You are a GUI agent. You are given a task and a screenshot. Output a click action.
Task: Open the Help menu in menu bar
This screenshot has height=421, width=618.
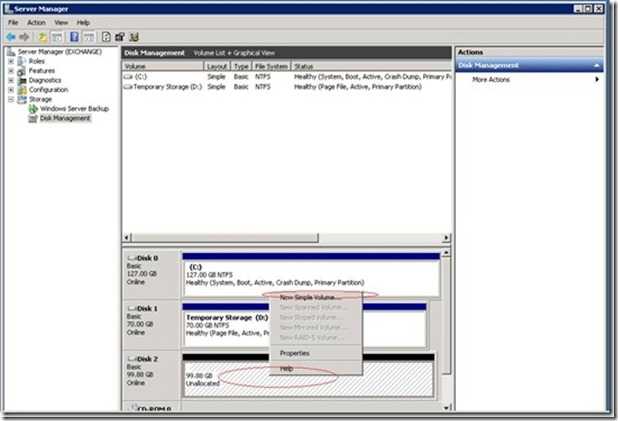[x=83, y=22]
